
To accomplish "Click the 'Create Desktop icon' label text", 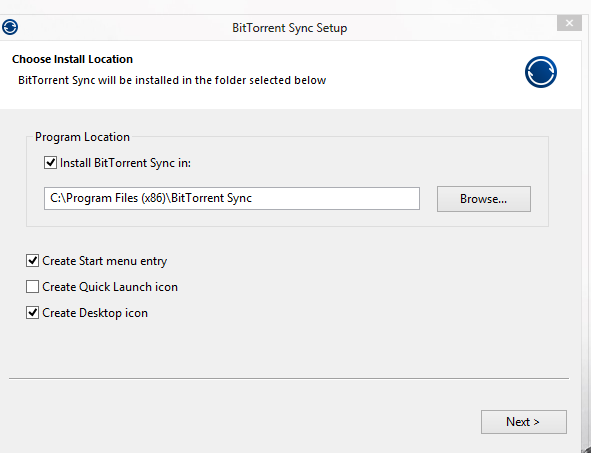I will (x=95, y=313).
